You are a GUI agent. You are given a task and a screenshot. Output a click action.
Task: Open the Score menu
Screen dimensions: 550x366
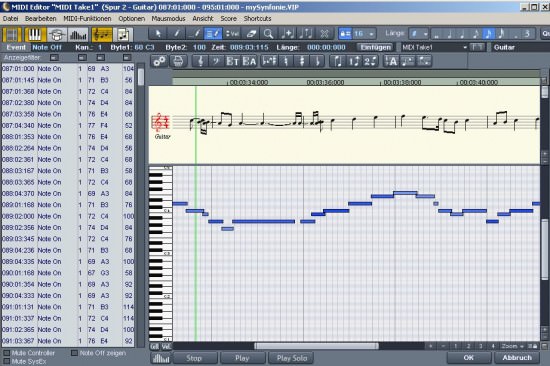tap(228, 19)
